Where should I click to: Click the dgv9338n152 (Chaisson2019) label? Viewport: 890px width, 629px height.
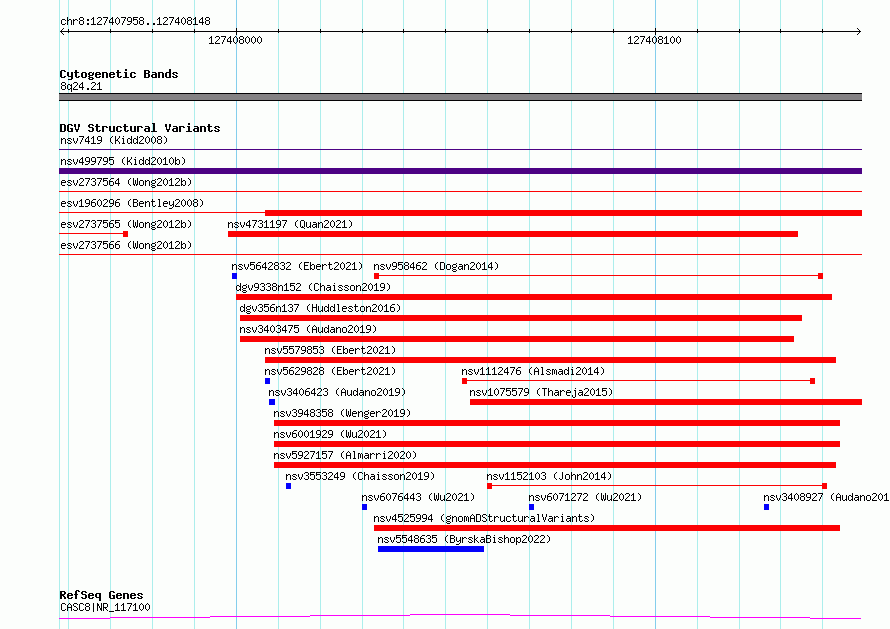click(313, 287)
